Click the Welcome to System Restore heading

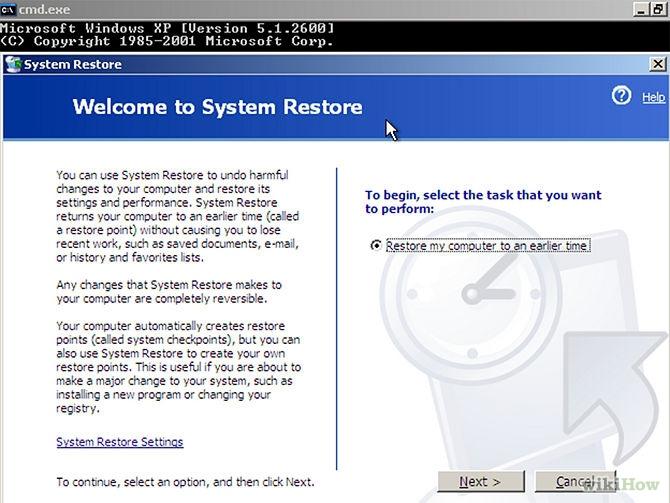[x=217, y=107]
